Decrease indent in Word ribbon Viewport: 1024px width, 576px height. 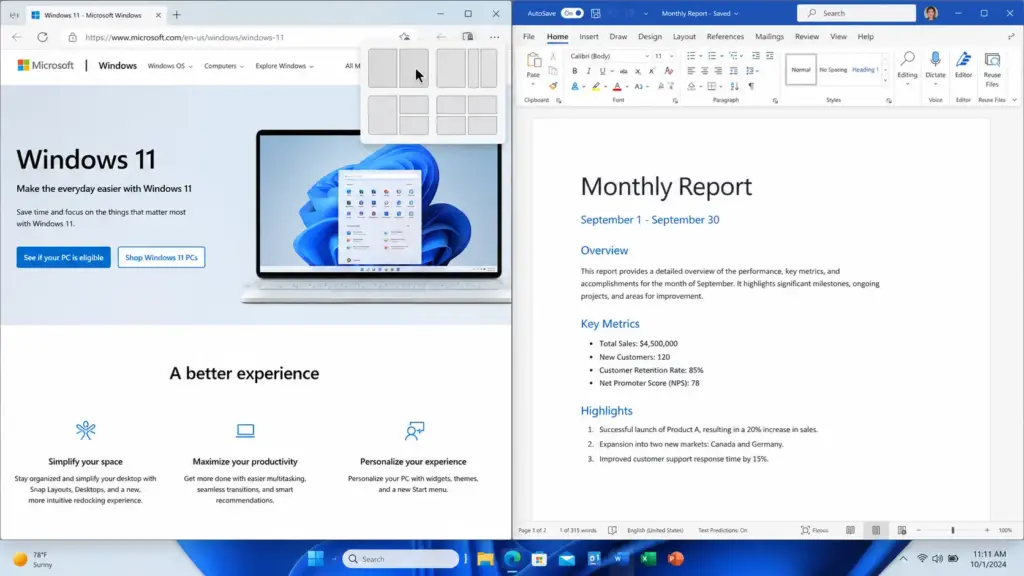pos(756,56)
